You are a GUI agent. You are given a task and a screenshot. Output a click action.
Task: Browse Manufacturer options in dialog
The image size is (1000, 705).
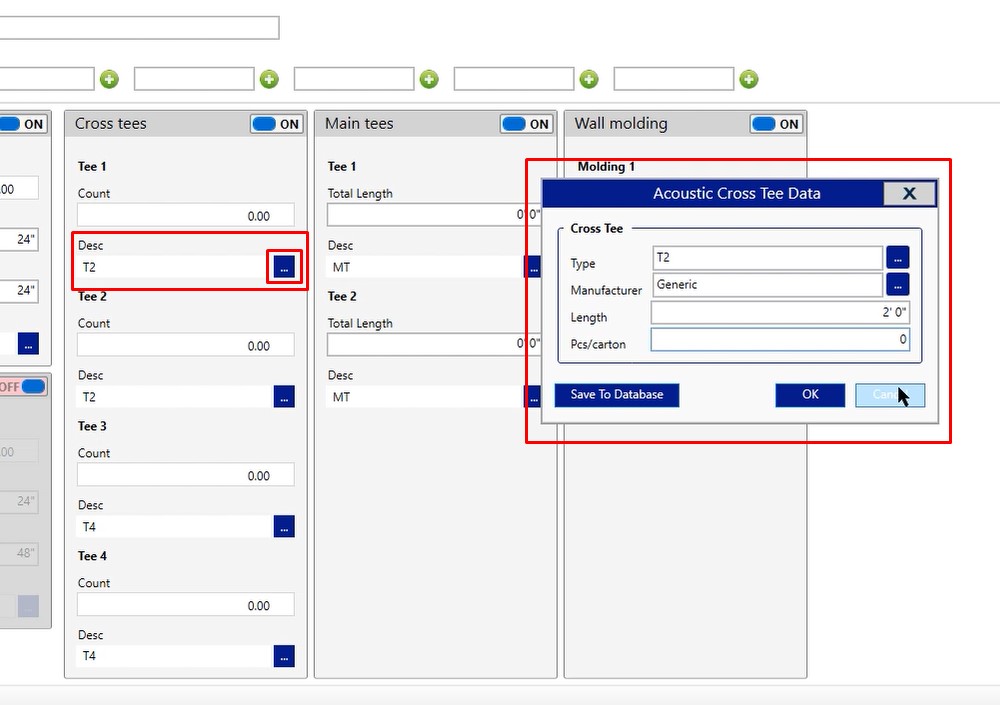897,285
